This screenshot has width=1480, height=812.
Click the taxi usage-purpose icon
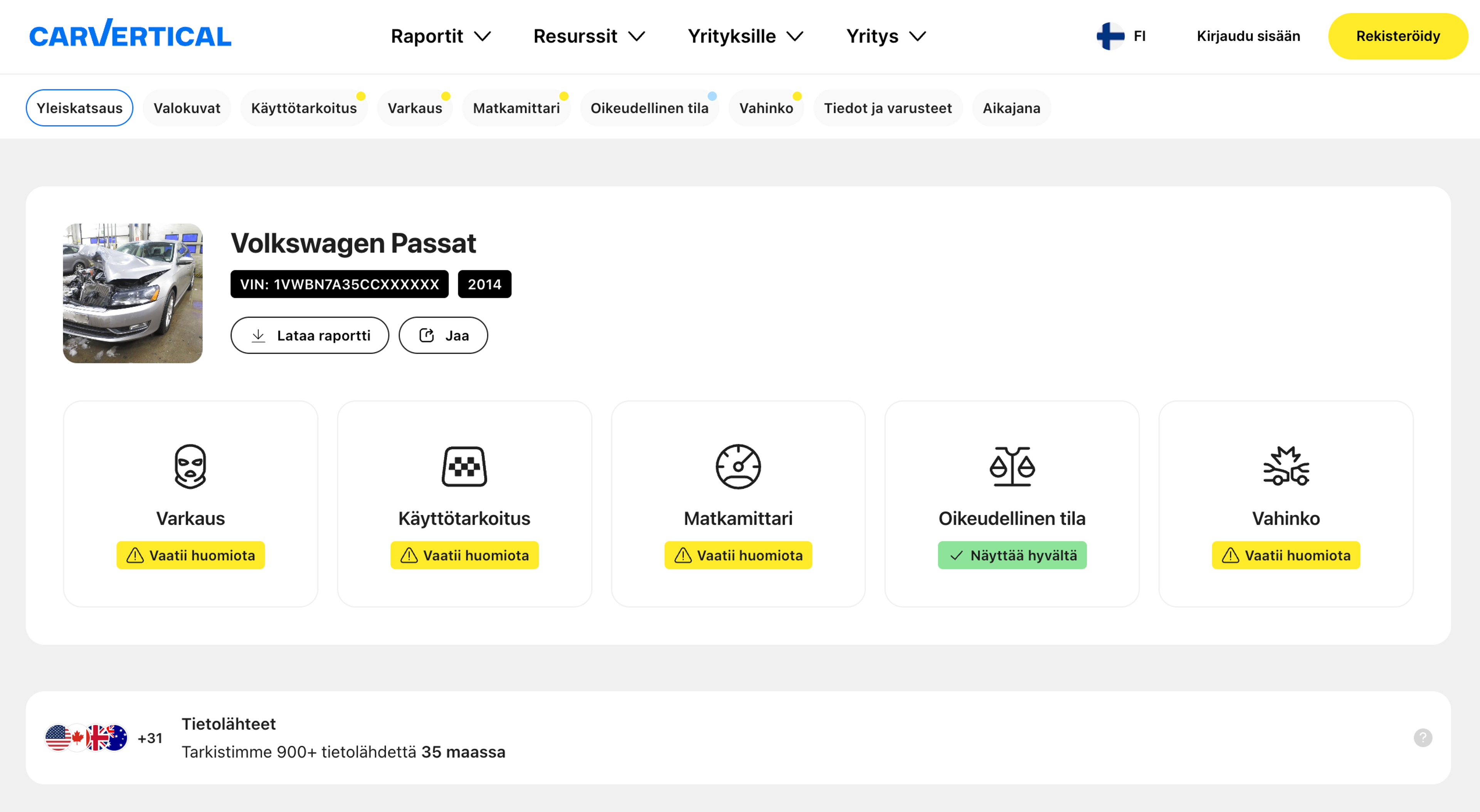[x=464, y=466]
